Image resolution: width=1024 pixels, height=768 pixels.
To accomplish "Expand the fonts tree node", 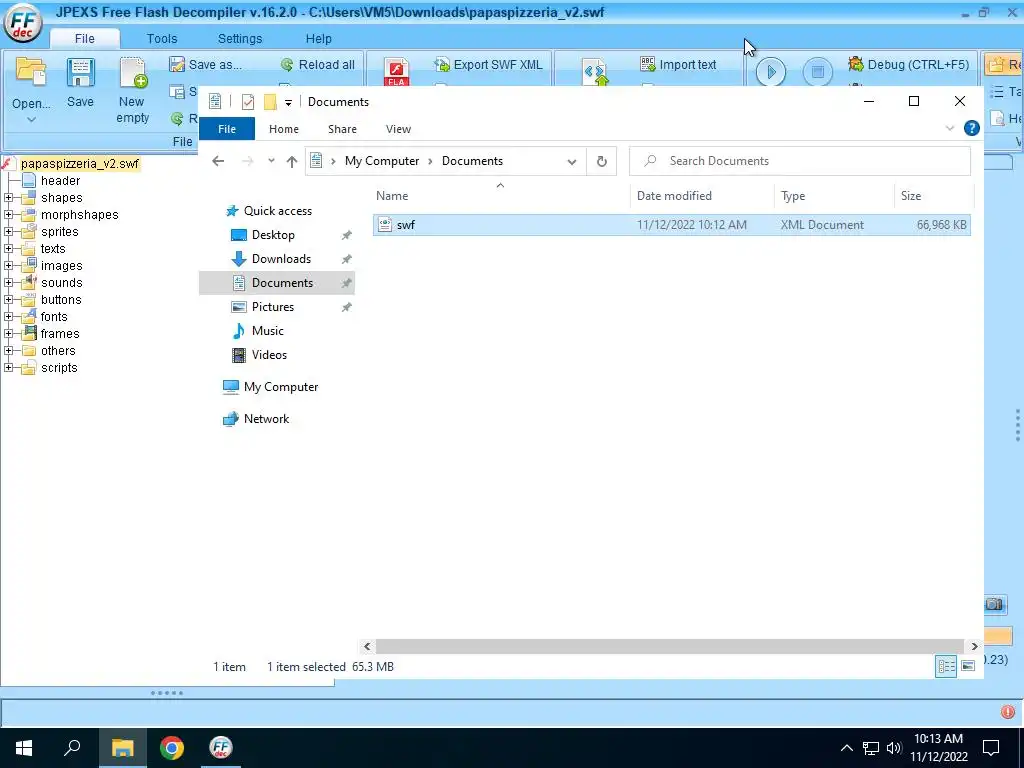I will pyautogui.click(x=8, y=316).
